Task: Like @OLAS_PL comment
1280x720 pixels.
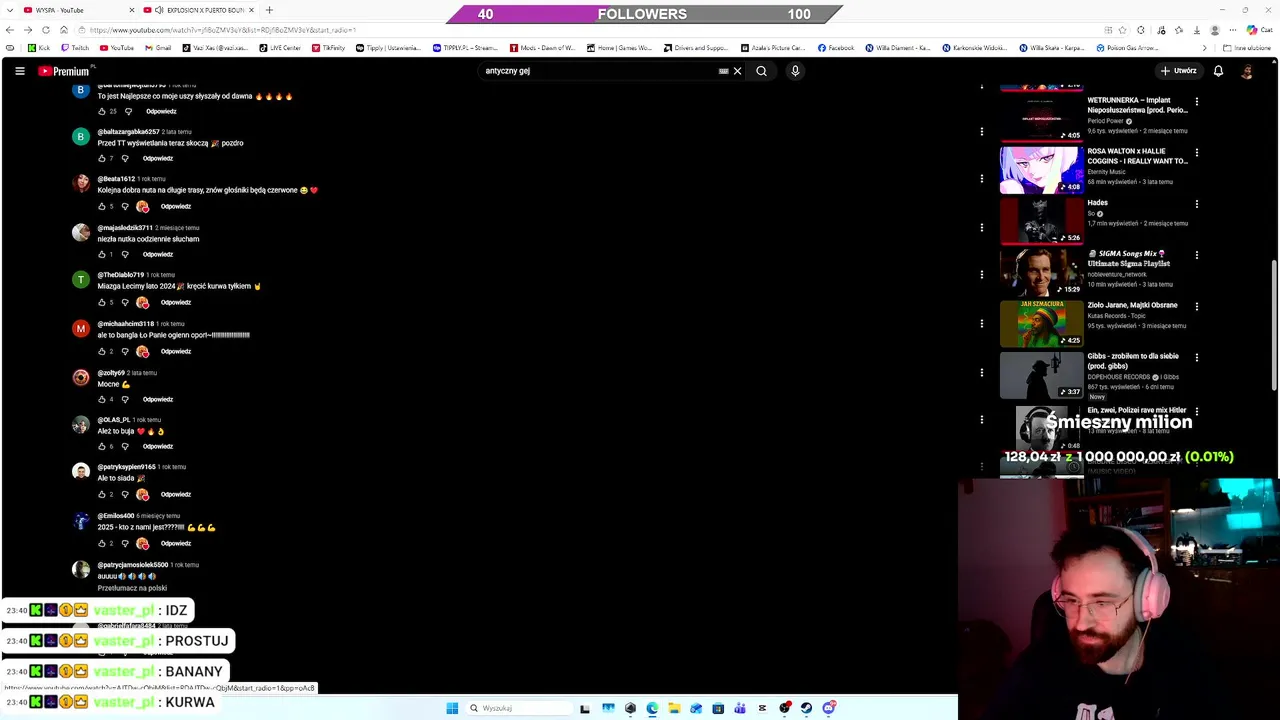Action: [101, 446]
